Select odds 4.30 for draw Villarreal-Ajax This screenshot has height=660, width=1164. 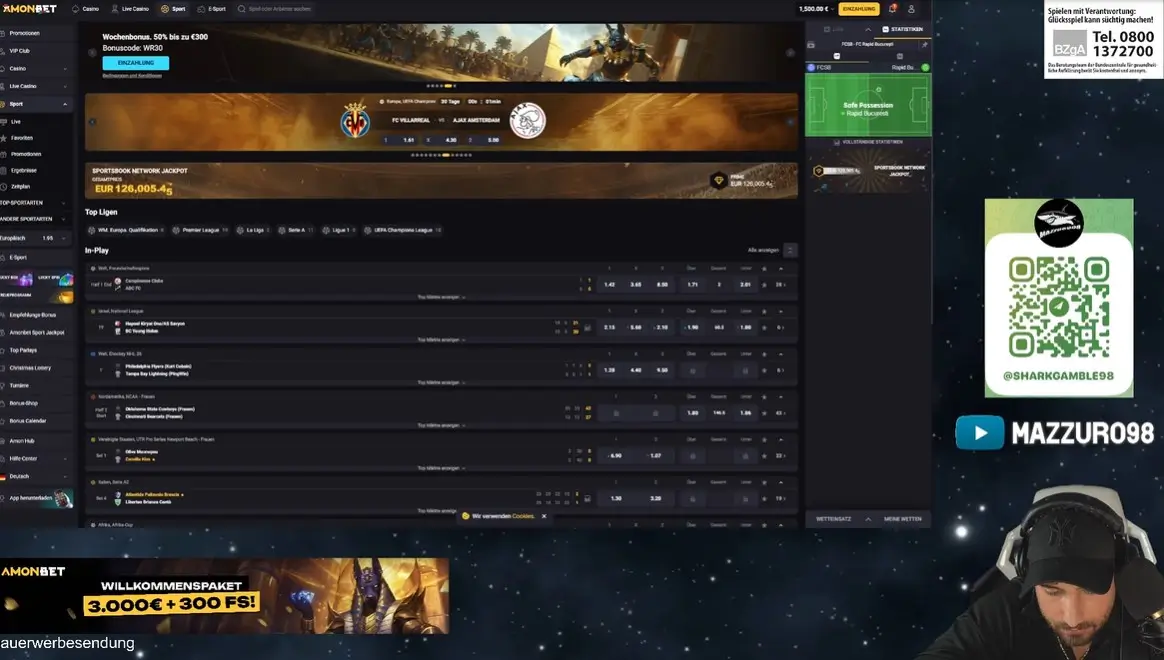(443, 140)
